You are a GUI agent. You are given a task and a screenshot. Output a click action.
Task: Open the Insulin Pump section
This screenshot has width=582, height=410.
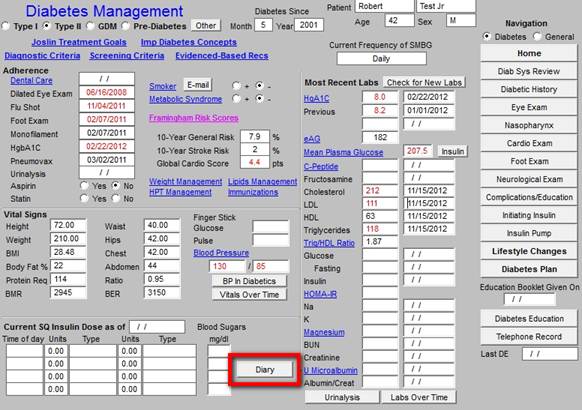529,233
